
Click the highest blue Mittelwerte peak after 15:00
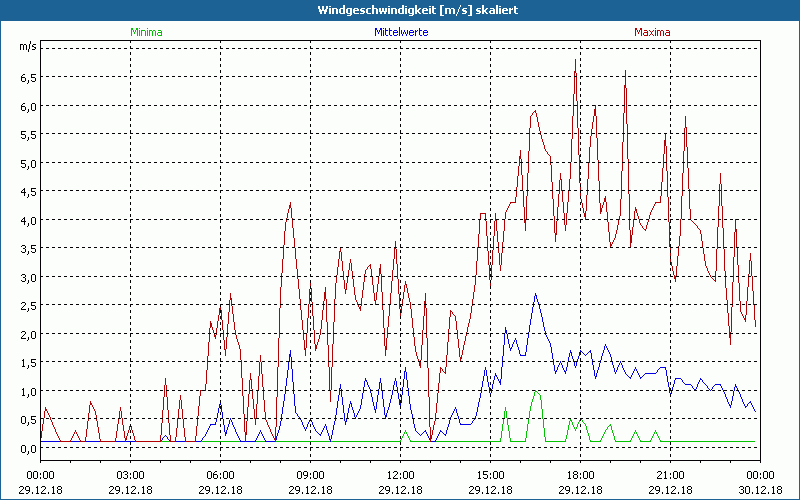(536, 294)
